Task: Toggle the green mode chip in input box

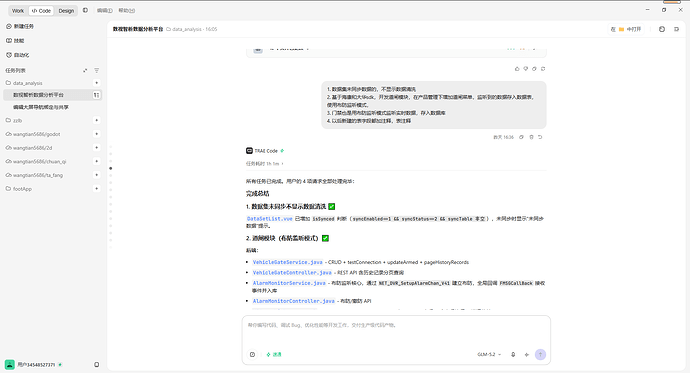Action: (x=274, y=355)
